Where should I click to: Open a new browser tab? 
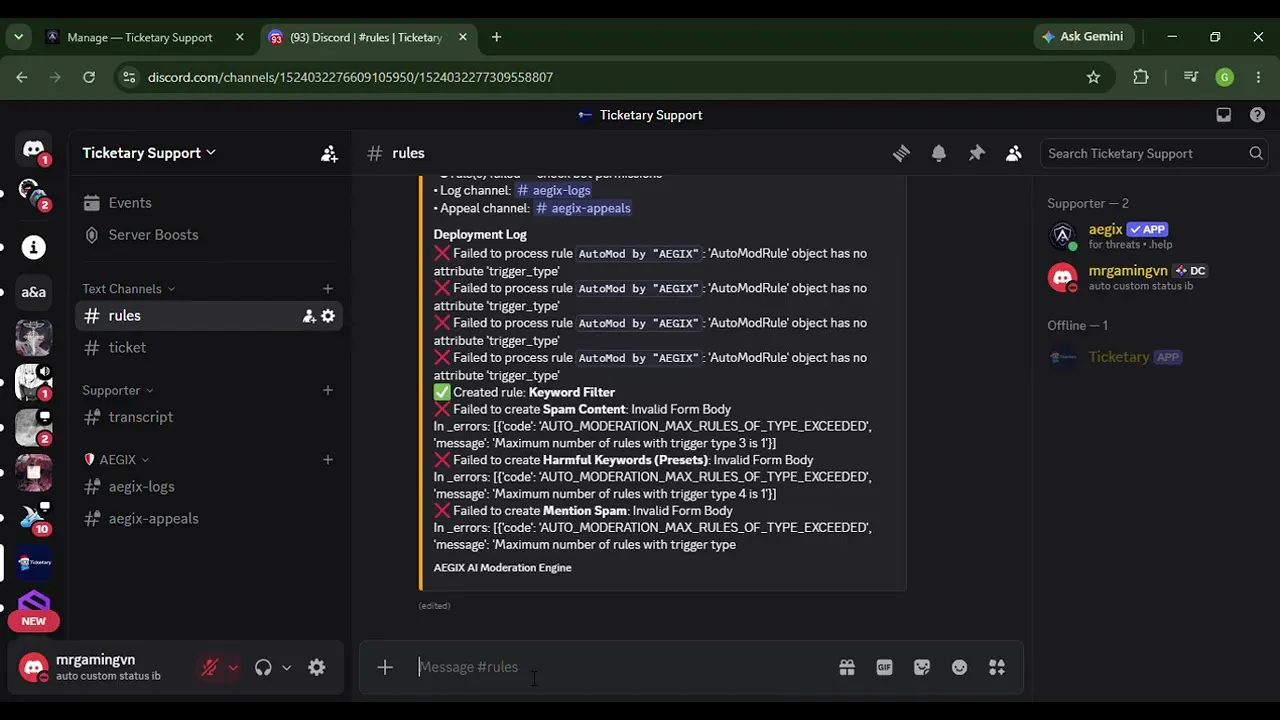point(496,37)
